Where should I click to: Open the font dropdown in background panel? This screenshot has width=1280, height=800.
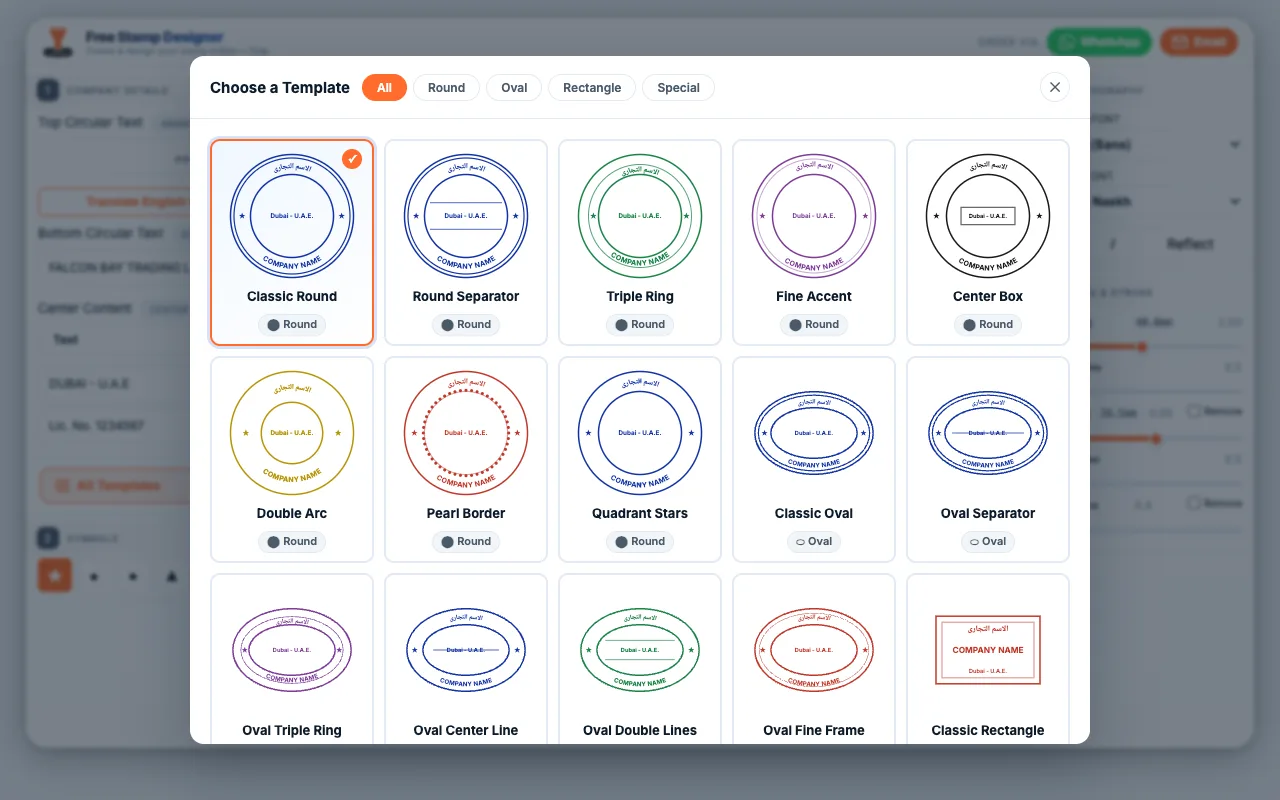[x=1165, y=145]
